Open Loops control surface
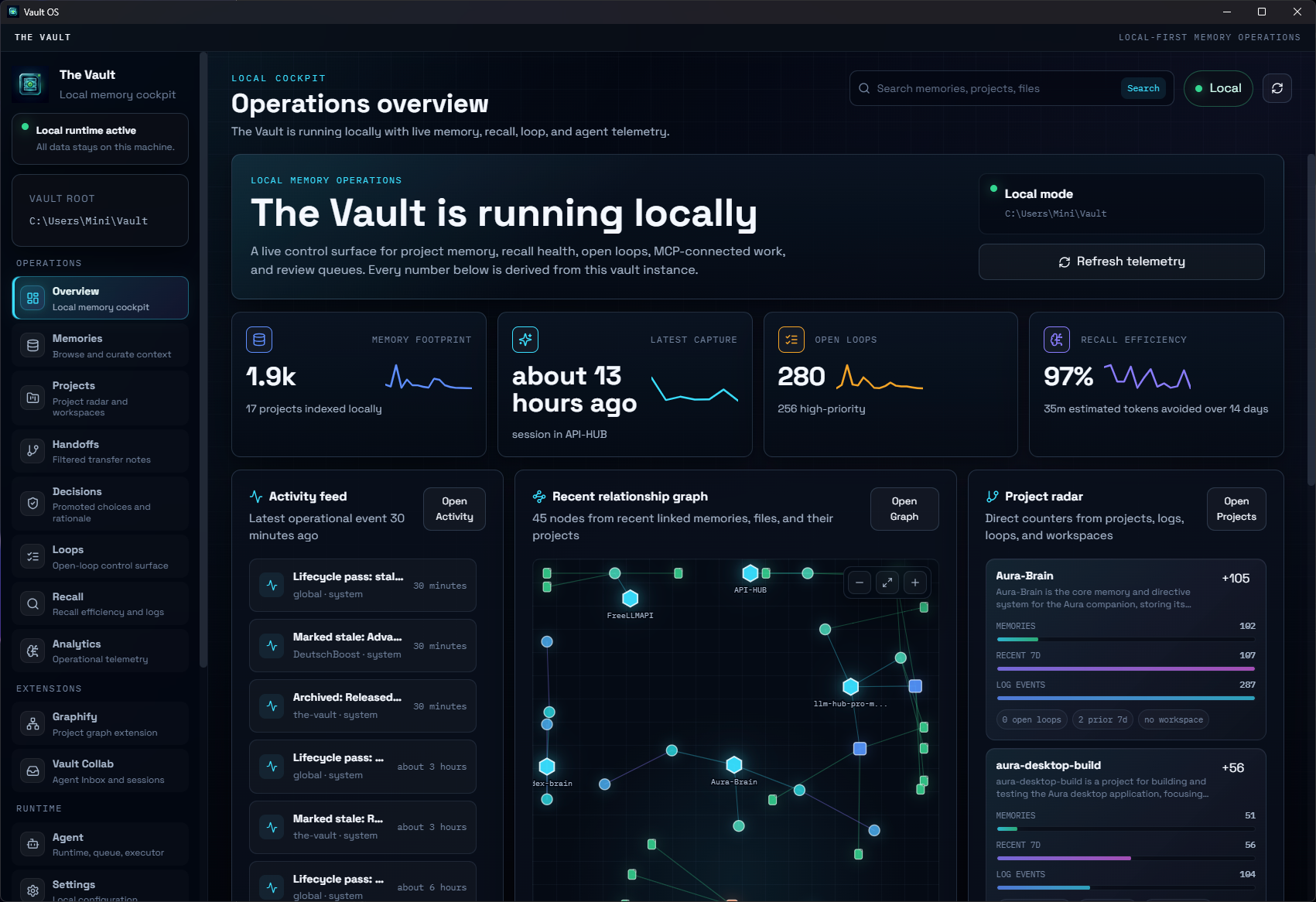 point(101,557)
